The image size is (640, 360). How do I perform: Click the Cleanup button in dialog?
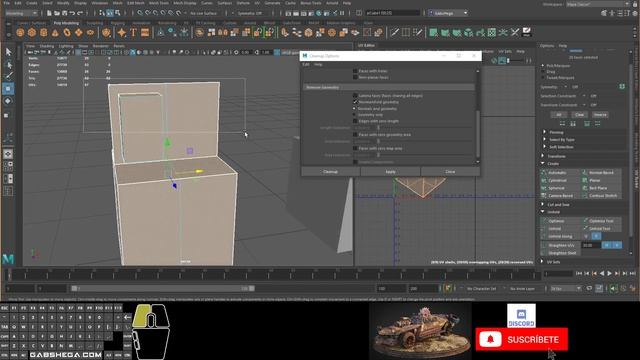331,172
